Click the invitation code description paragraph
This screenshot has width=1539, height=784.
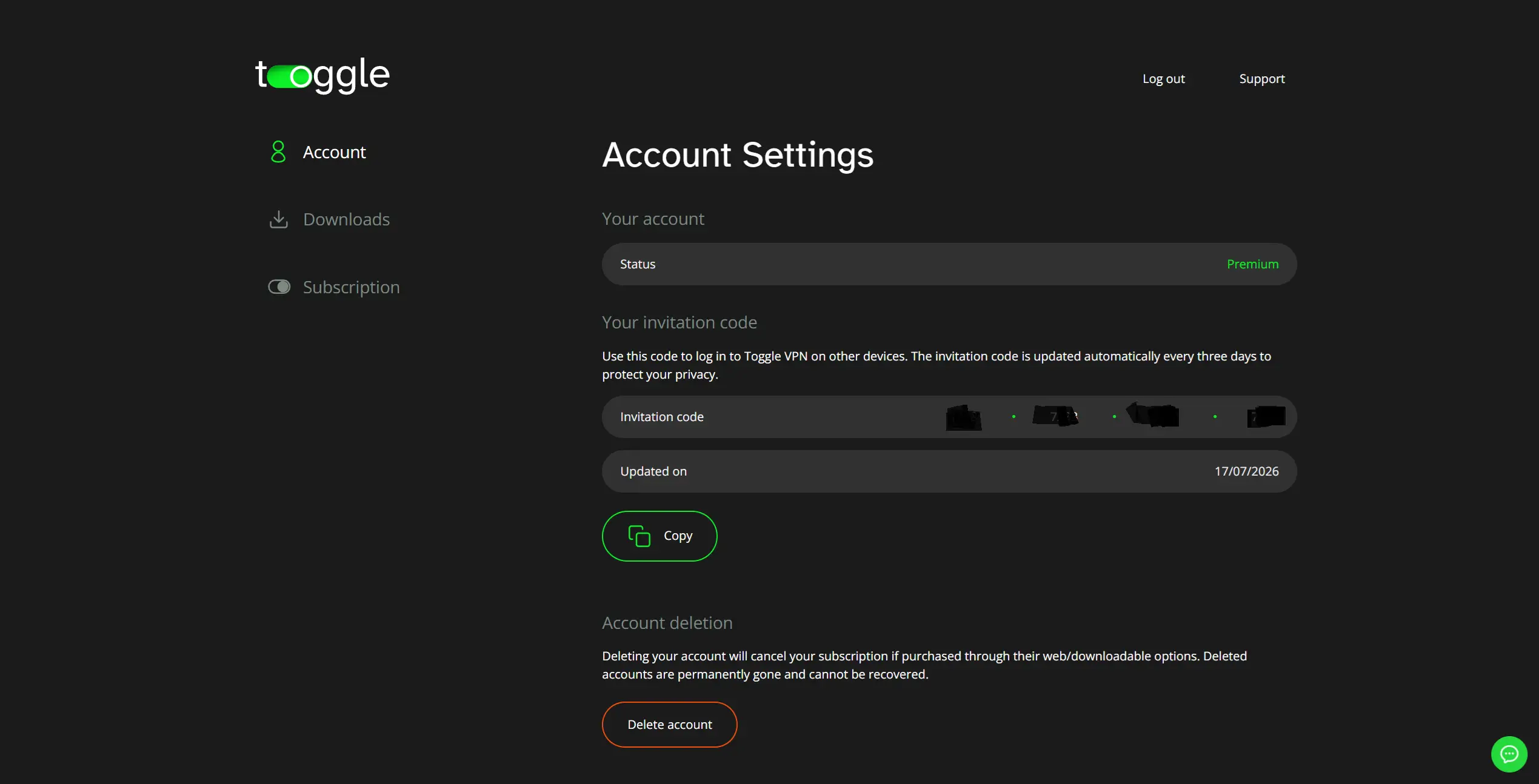pos(936,365)
